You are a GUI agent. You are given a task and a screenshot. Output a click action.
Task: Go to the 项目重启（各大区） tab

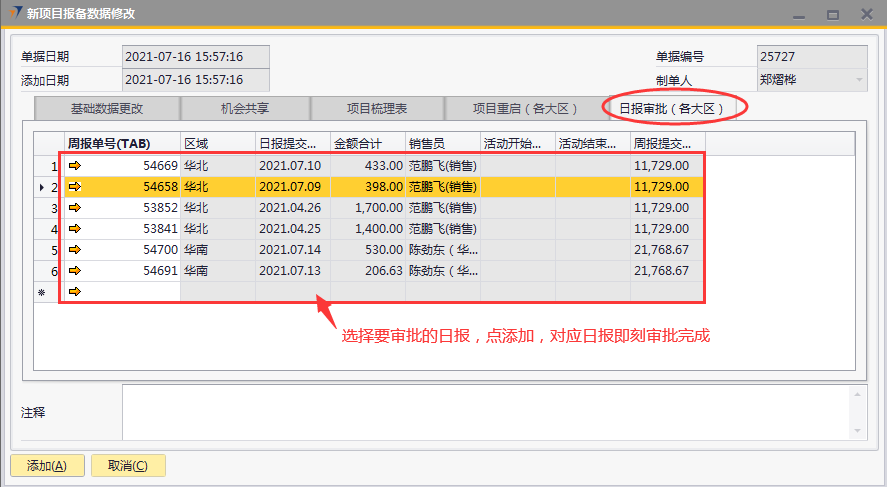click(521, 108)
